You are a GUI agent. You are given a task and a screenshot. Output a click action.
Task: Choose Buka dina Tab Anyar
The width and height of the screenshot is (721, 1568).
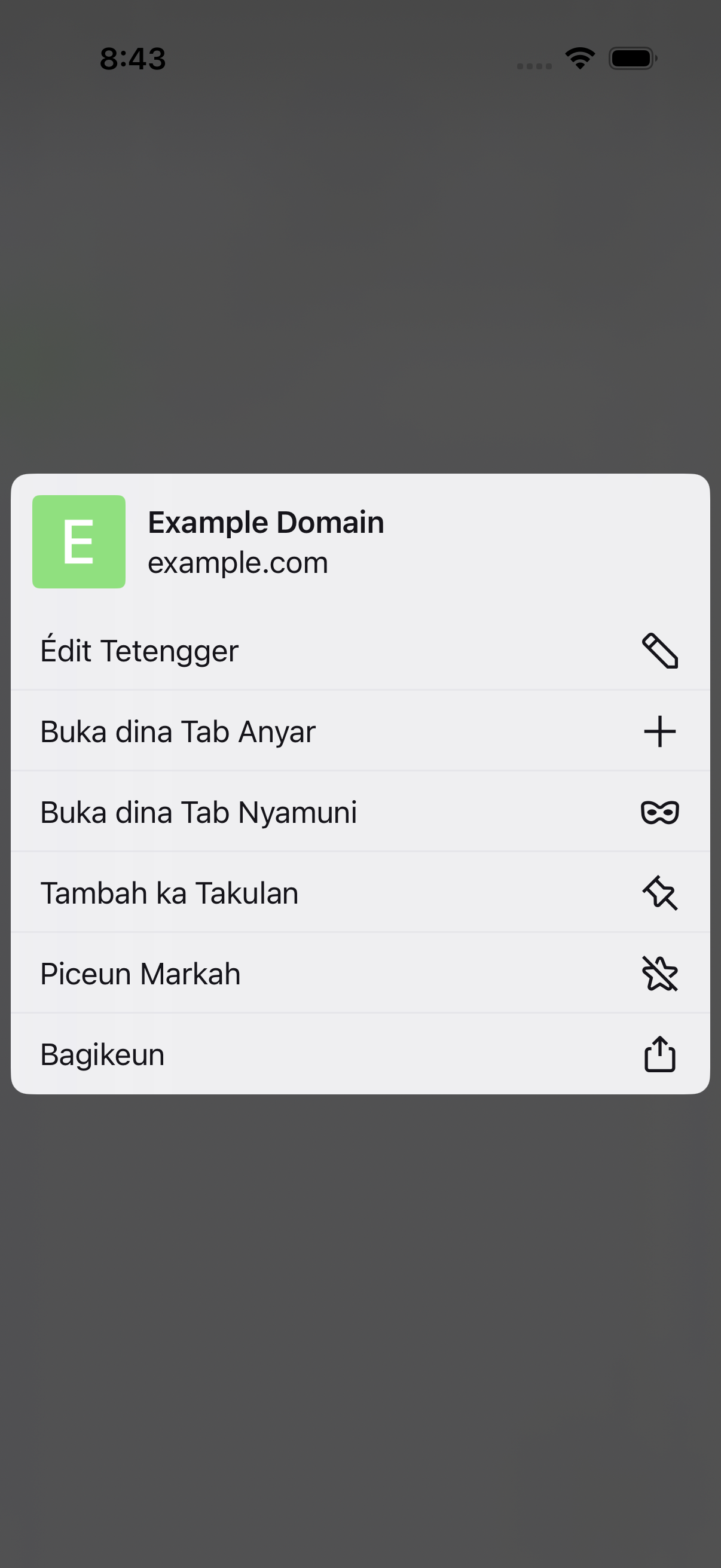(360, 731)
